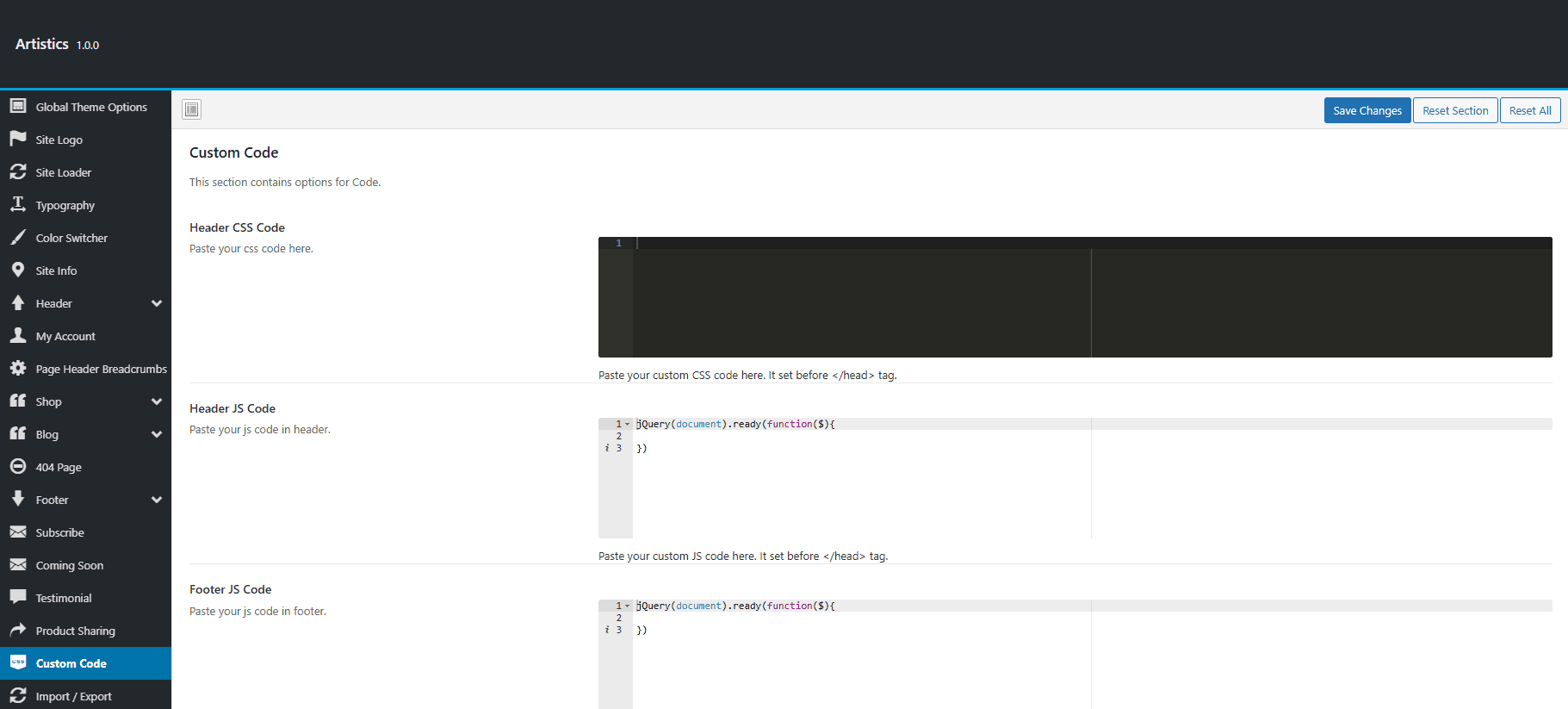This screenshot has width=1568, height=709.
Task: Click inside the Footer JS Code editor
Action: (x=1075, y=655)
